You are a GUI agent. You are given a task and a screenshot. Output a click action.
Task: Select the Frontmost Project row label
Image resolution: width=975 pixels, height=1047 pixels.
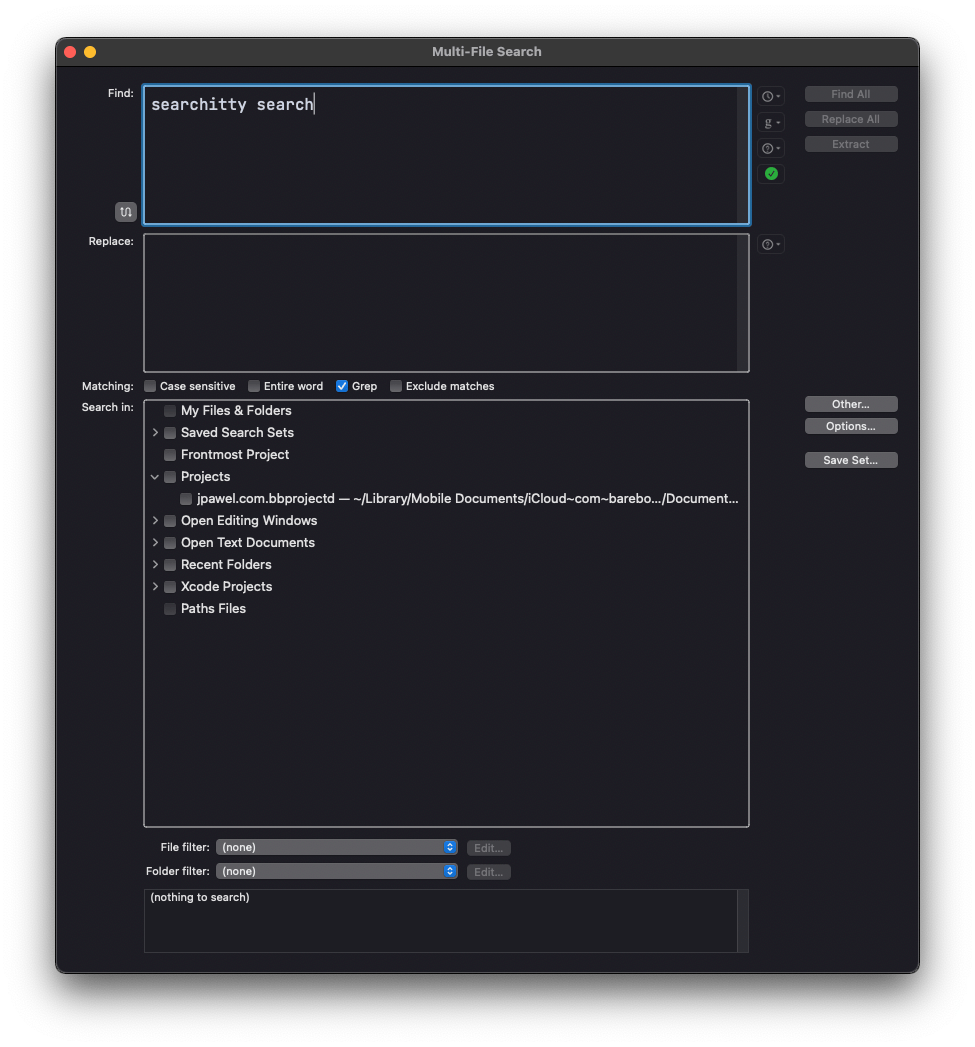tap(235, 455)
